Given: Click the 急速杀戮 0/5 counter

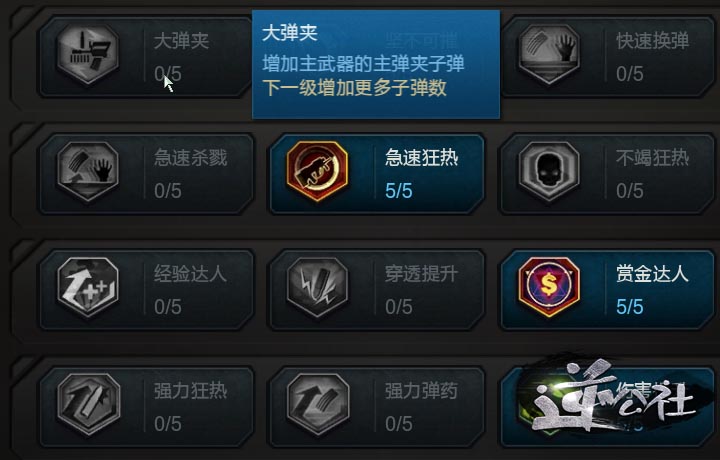Looking at the screenshot, I should coord(168,191).
